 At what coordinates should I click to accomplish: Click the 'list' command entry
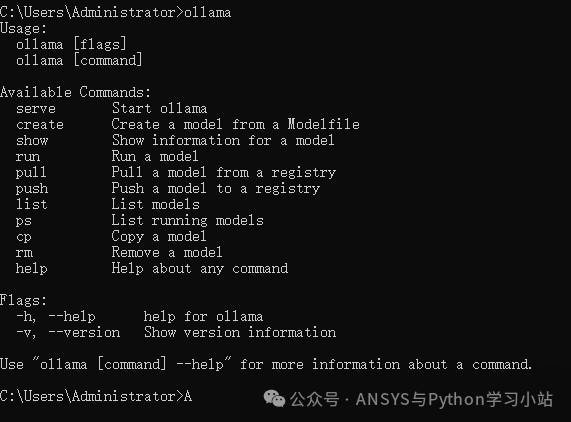click(32, 204)
